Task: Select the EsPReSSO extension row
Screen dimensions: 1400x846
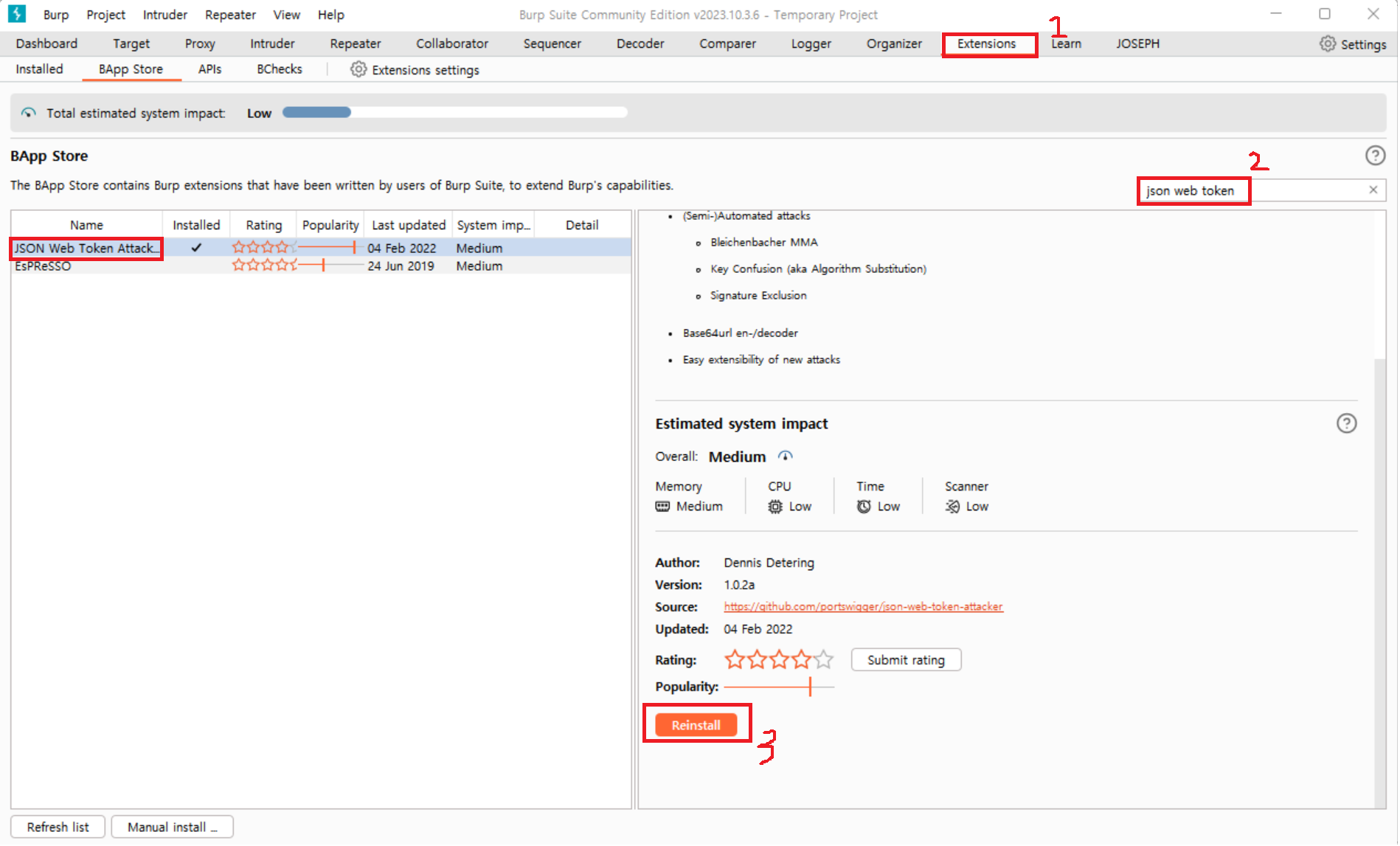Action: click(321, 266)
